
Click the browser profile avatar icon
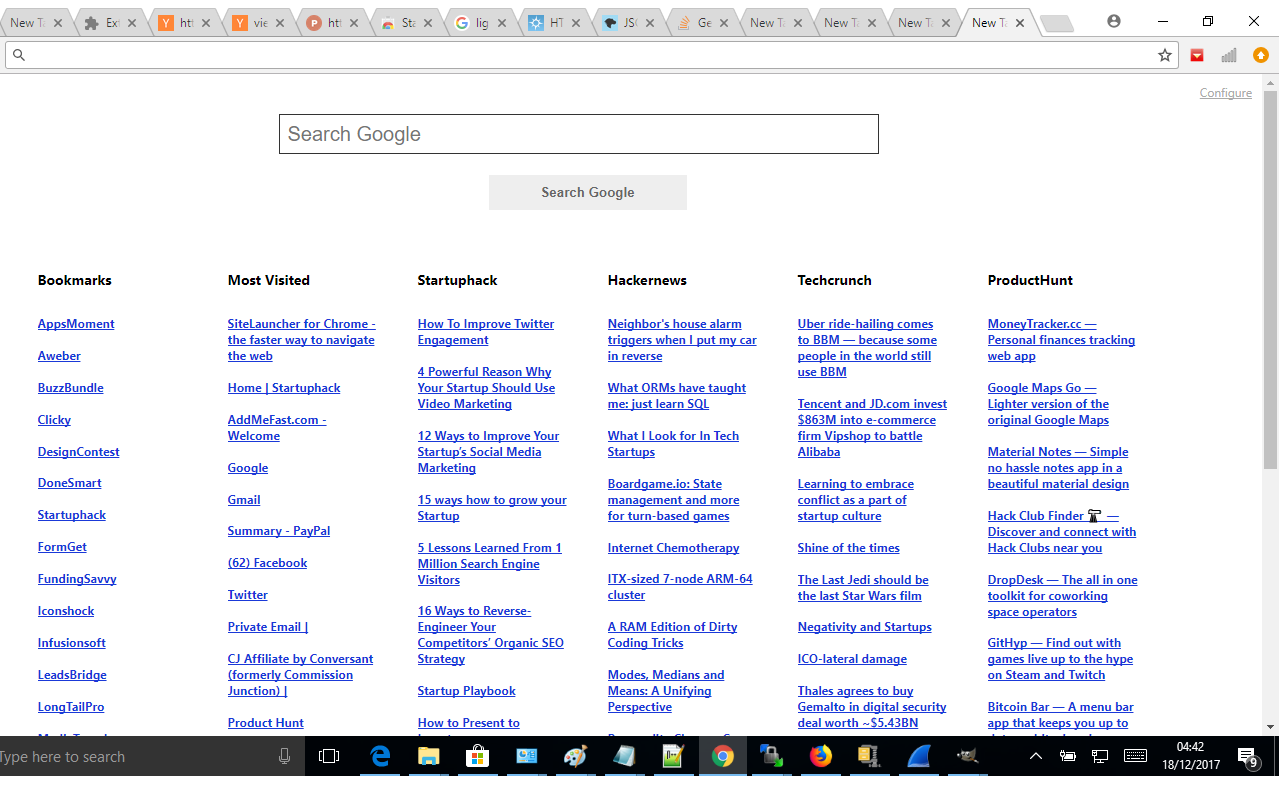(1114, 21)
